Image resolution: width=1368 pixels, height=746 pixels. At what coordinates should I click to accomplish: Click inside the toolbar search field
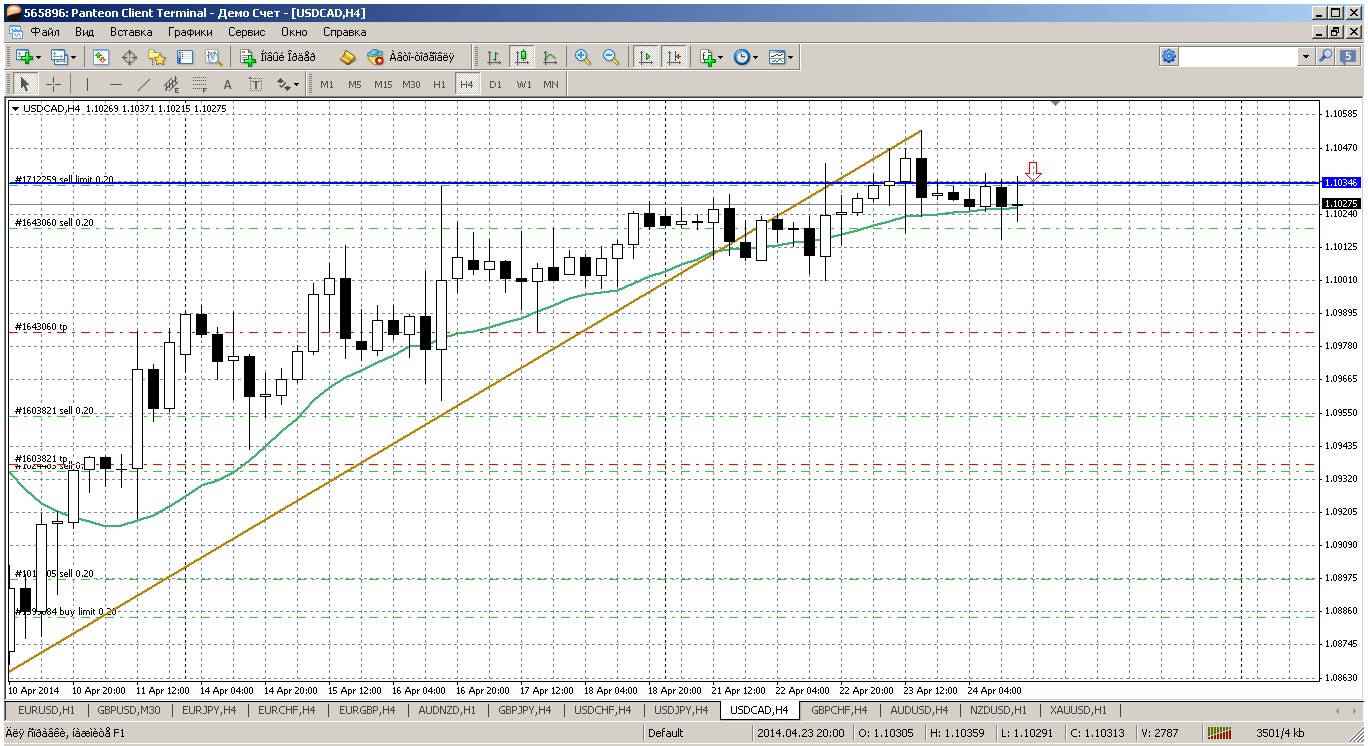[x=1240, y=58]
